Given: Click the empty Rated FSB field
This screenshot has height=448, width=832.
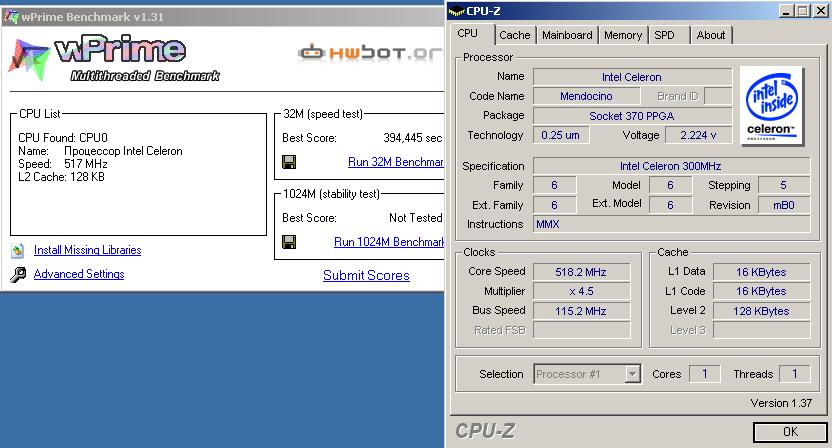Looking at the screenshot, I should (581, 330).
